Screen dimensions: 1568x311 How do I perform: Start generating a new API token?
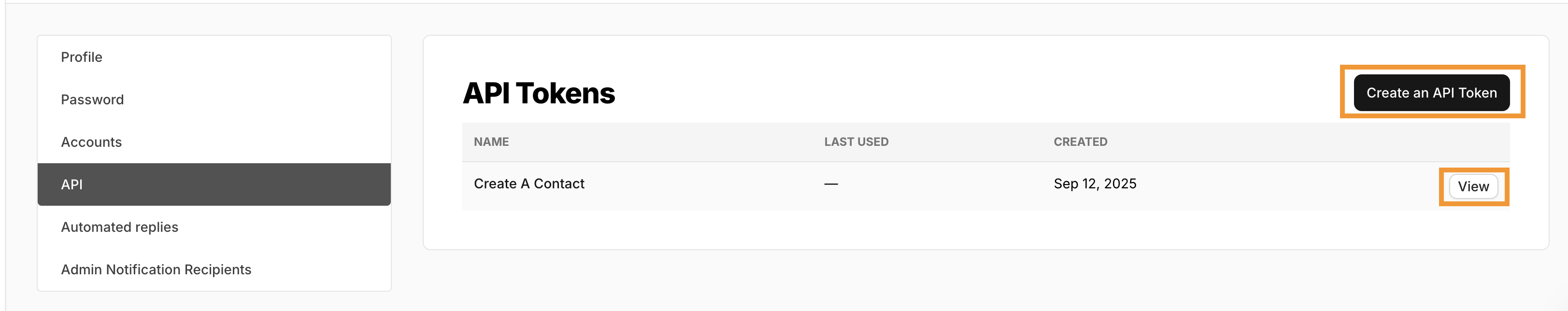(1431, 93)
